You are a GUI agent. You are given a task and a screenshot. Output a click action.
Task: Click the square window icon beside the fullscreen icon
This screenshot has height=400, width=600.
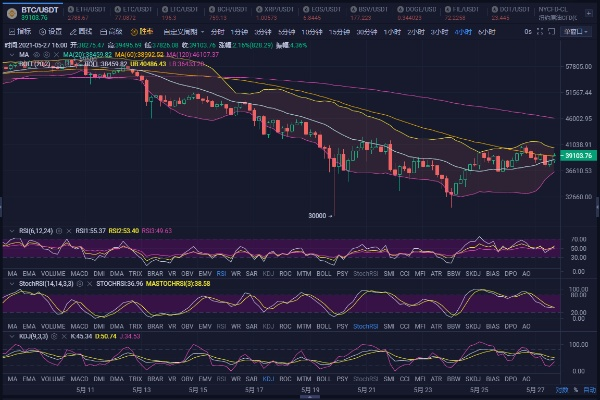[551, 31]
